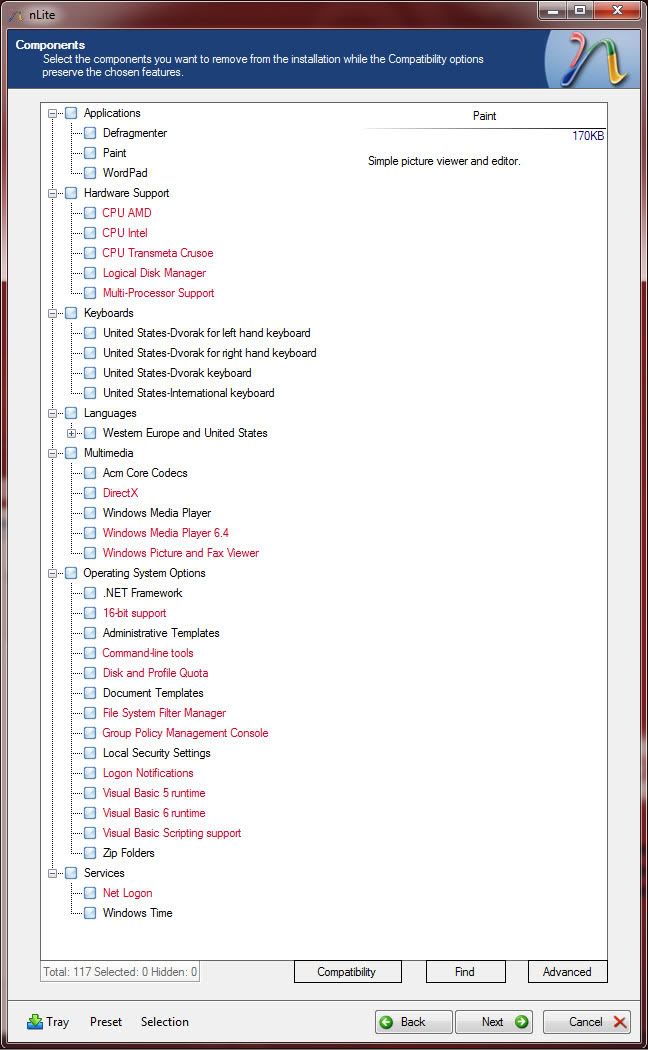This screenshot has height=1050, width=648.
Task: Select Multi-Processor Support item
Action: pyautogui.click(x=159, y=293)
